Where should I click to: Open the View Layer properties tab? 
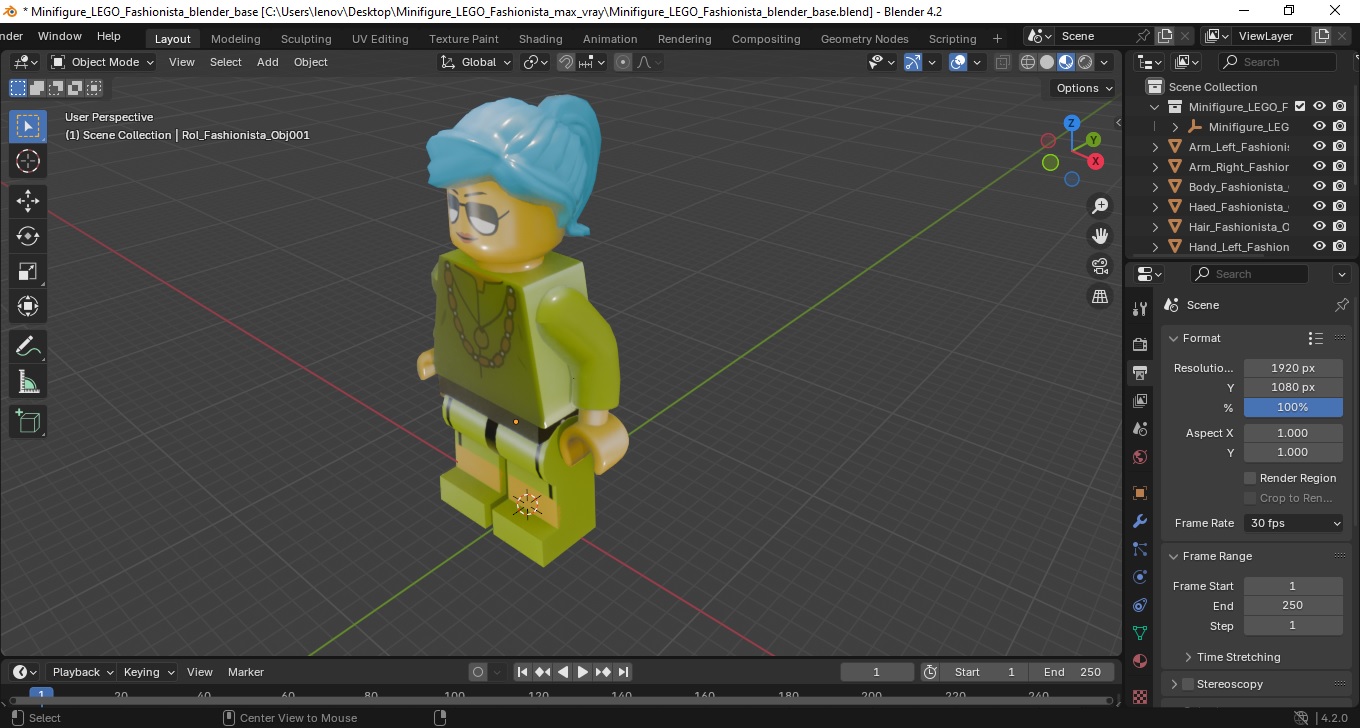tap(1139, 401)
